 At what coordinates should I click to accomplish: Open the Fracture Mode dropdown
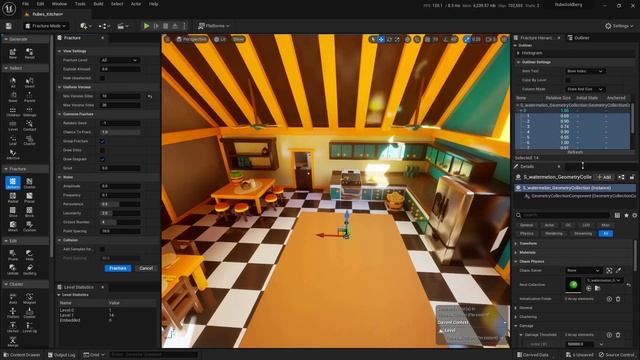46,26
